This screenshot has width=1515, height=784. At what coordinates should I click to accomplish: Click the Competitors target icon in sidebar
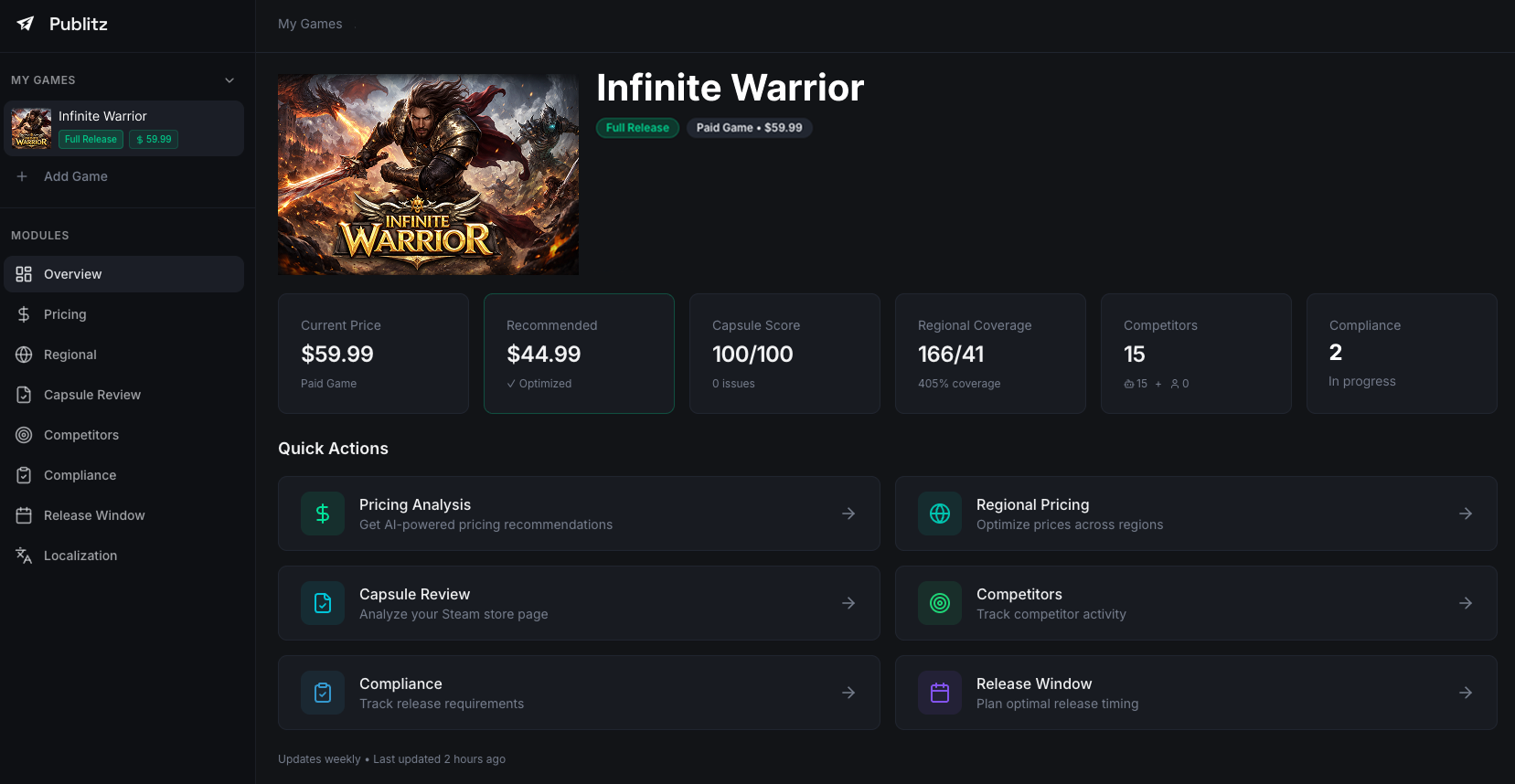pos(24,435)
